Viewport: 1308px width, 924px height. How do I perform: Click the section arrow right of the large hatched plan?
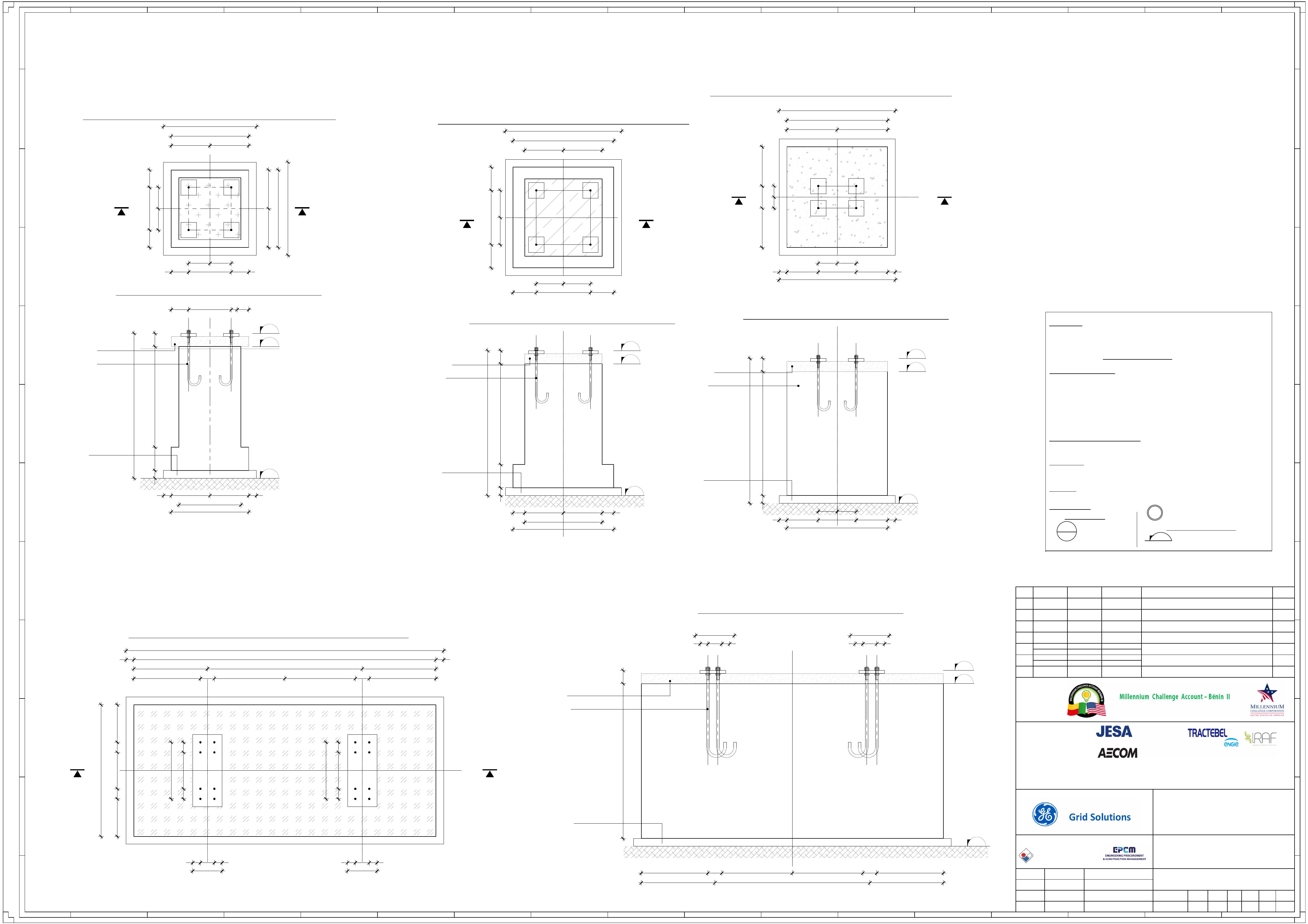click(489, 773)
